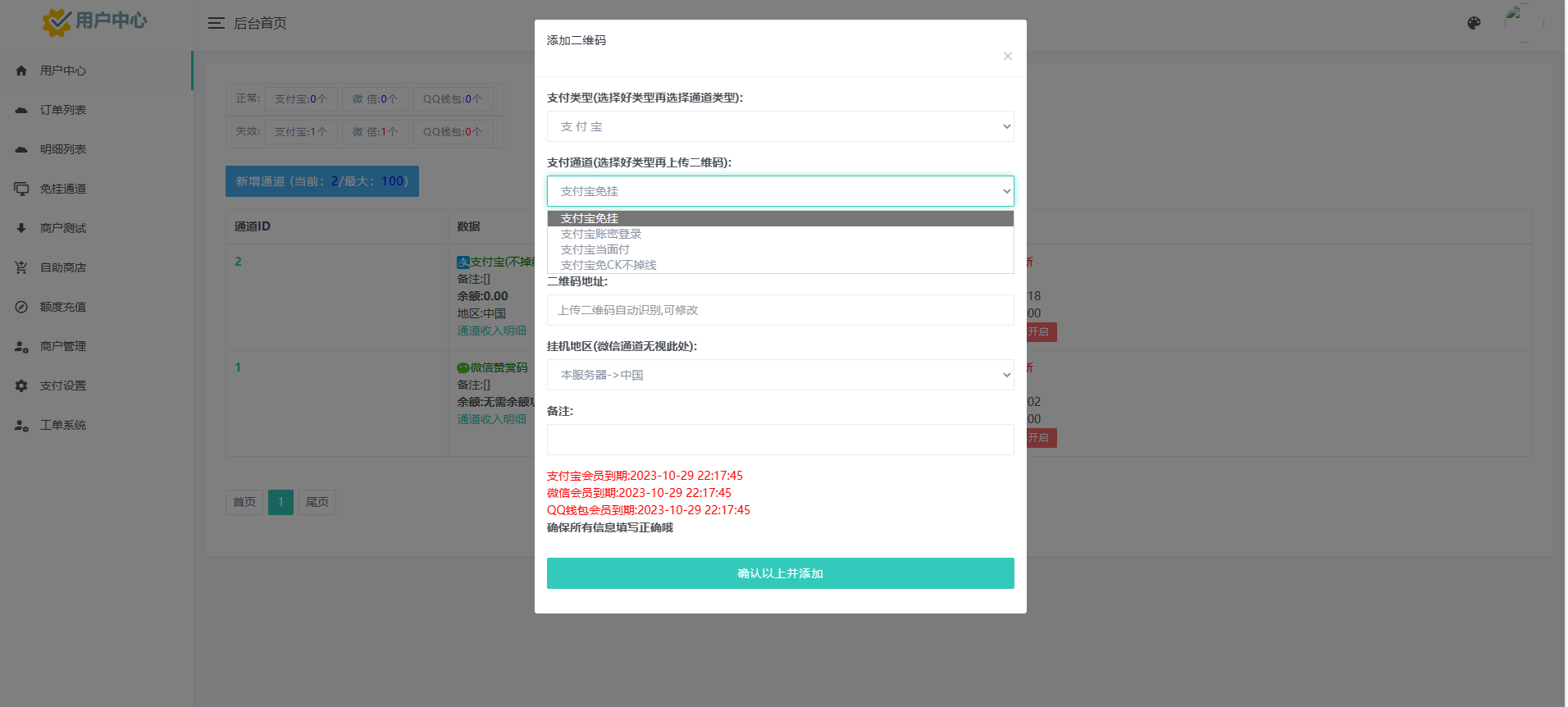Click 首页 pagination button
The image size is (1568, 707).
coord(244,502)
